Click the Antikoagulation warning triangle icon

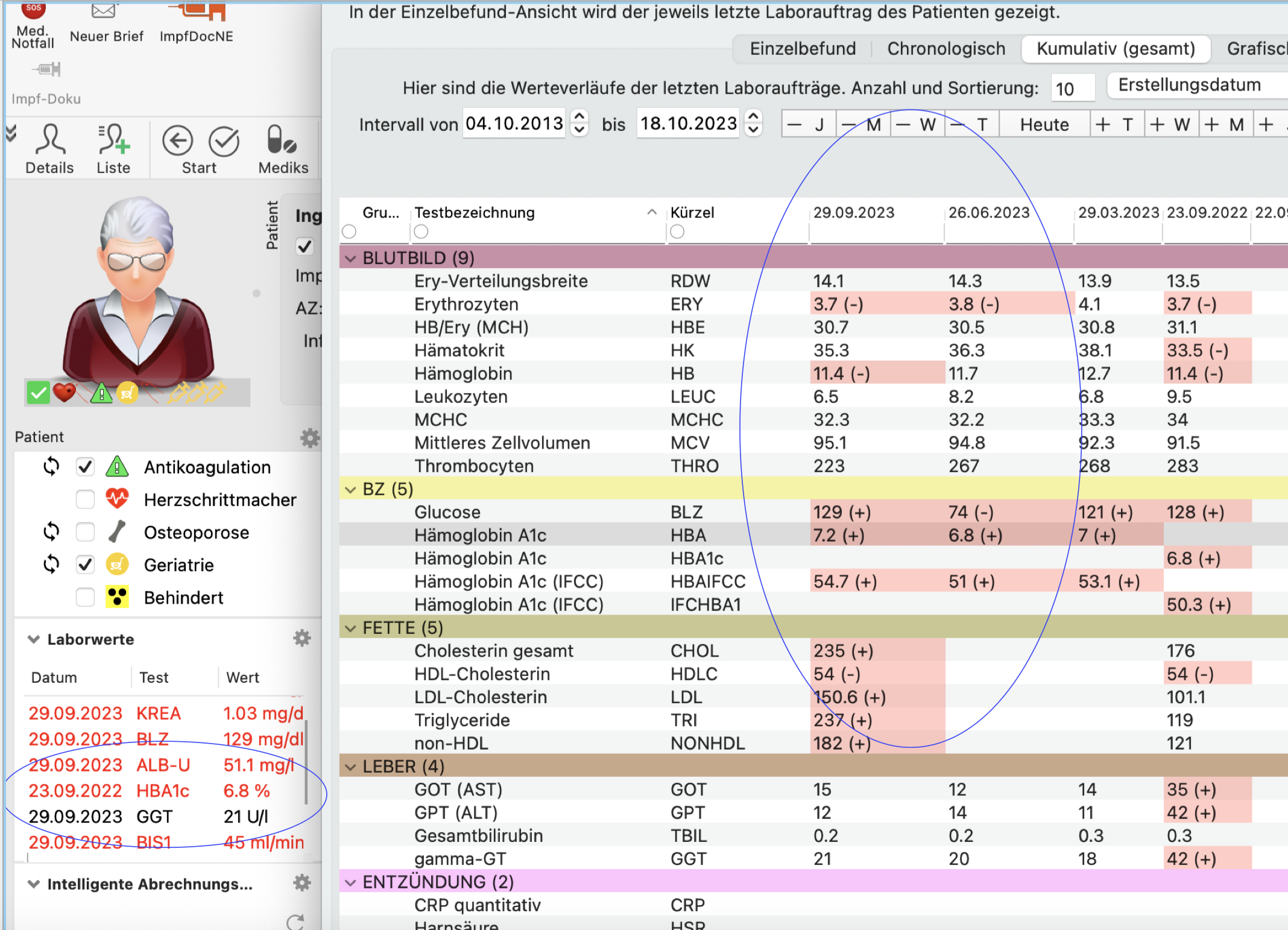click(117, 466)
